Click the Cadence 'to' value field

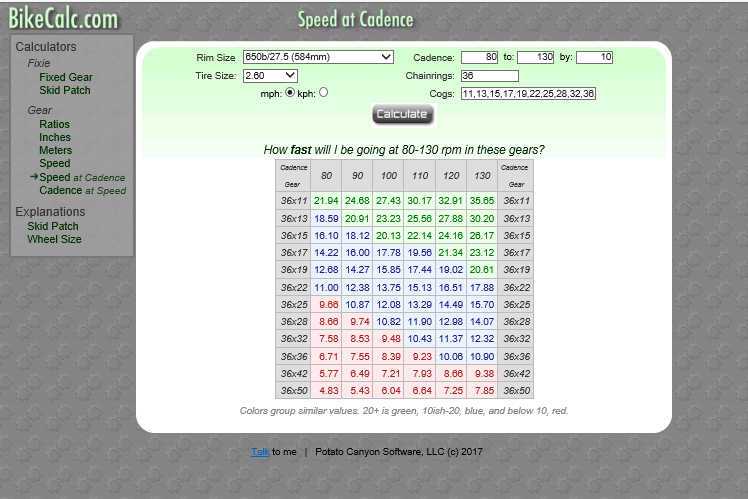coord(535,57)
